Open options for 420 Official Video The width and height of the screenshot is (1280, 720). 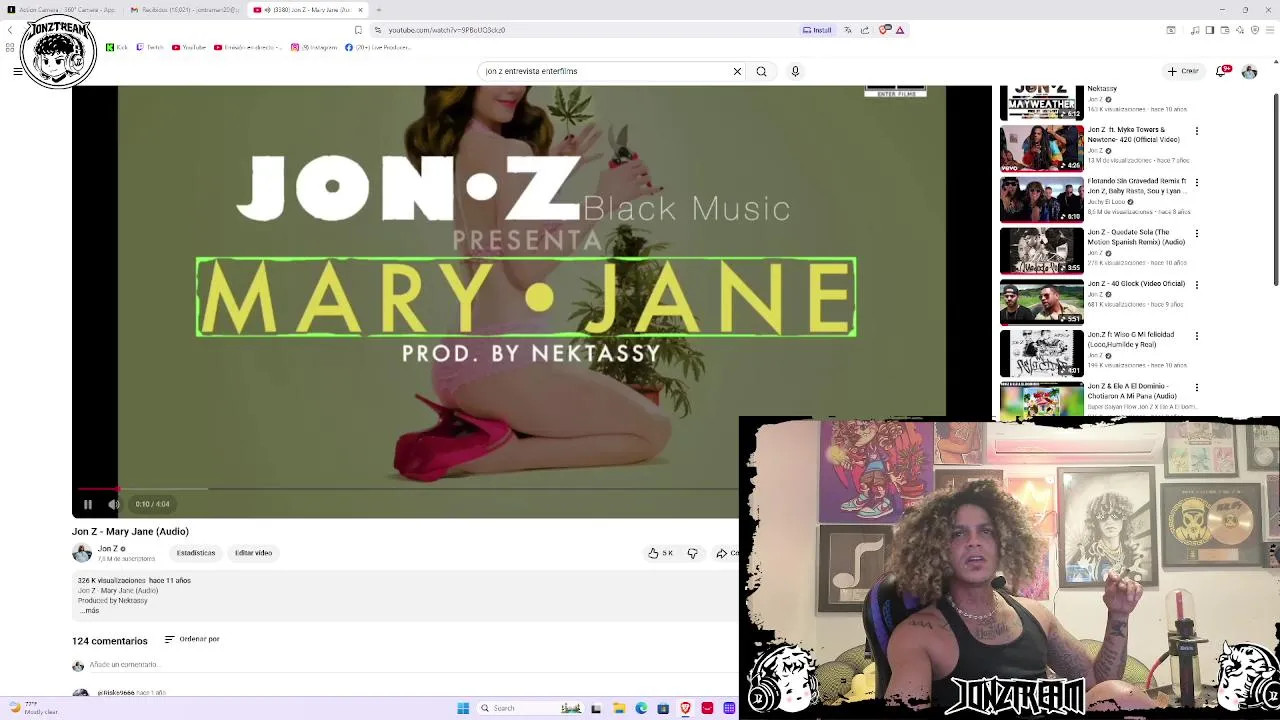(1197, 131)
